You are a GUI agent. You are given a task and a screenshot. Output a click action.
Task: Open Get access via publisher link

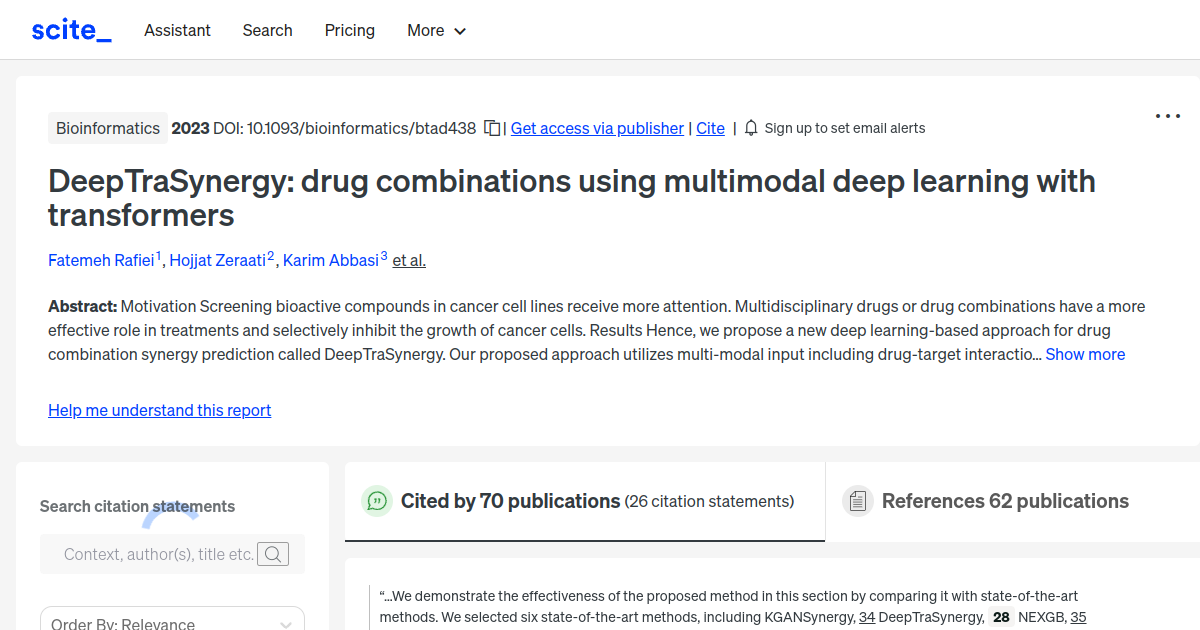point(596,128)
